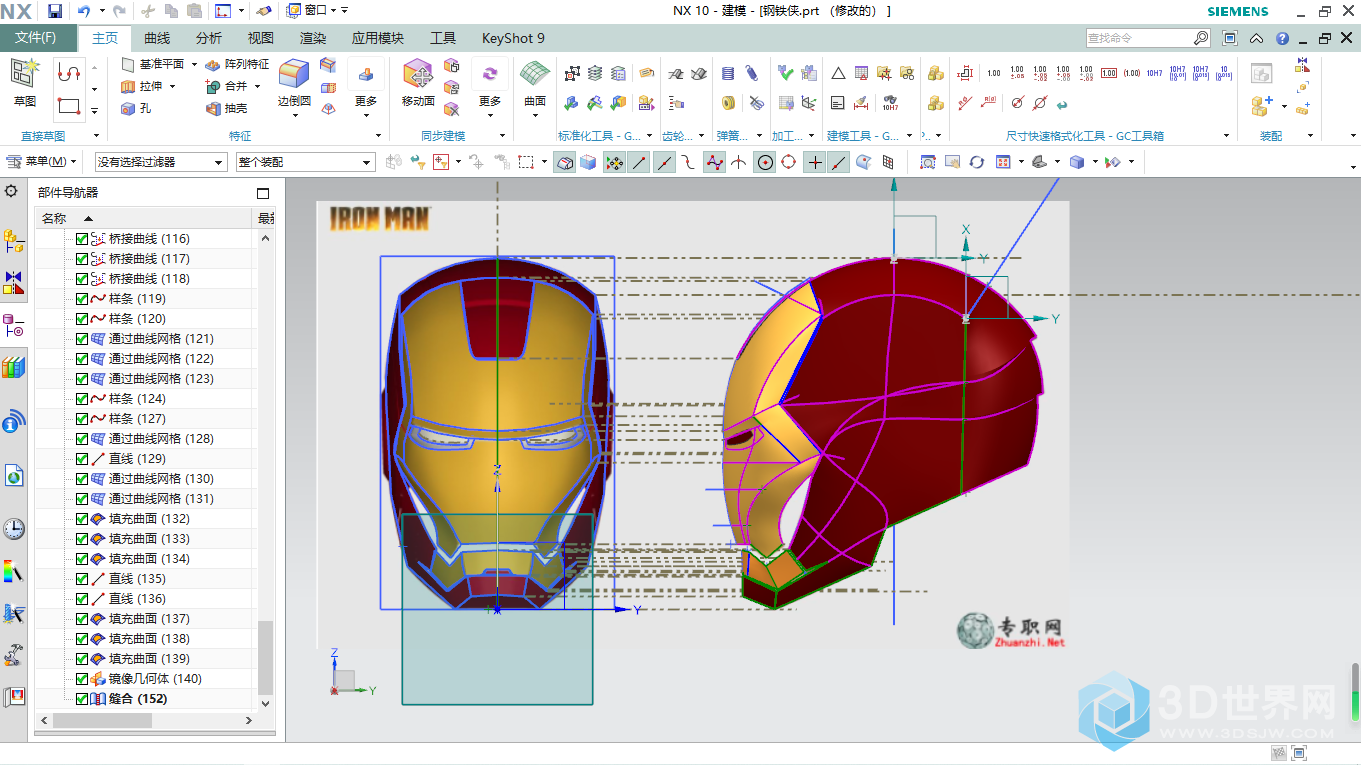Image resolution: width=1361 pixels, height=765 pixels.
Task: Select the 填充曲面 (137) tree item
Action: point(149,619)
